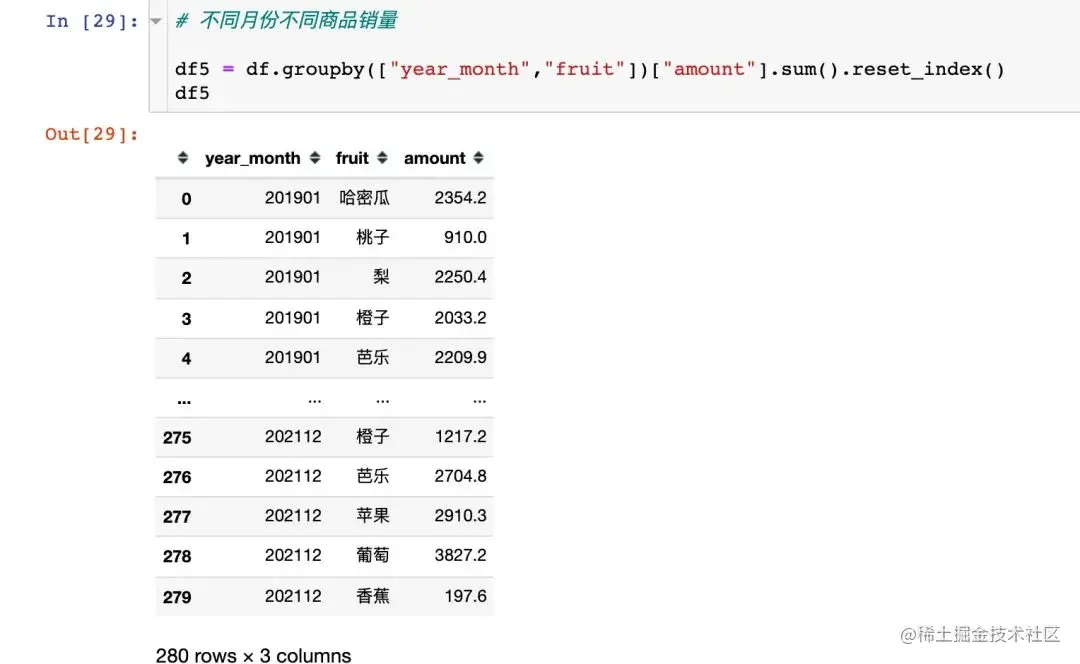Click amount value 3827.2

tap(460, 555)
